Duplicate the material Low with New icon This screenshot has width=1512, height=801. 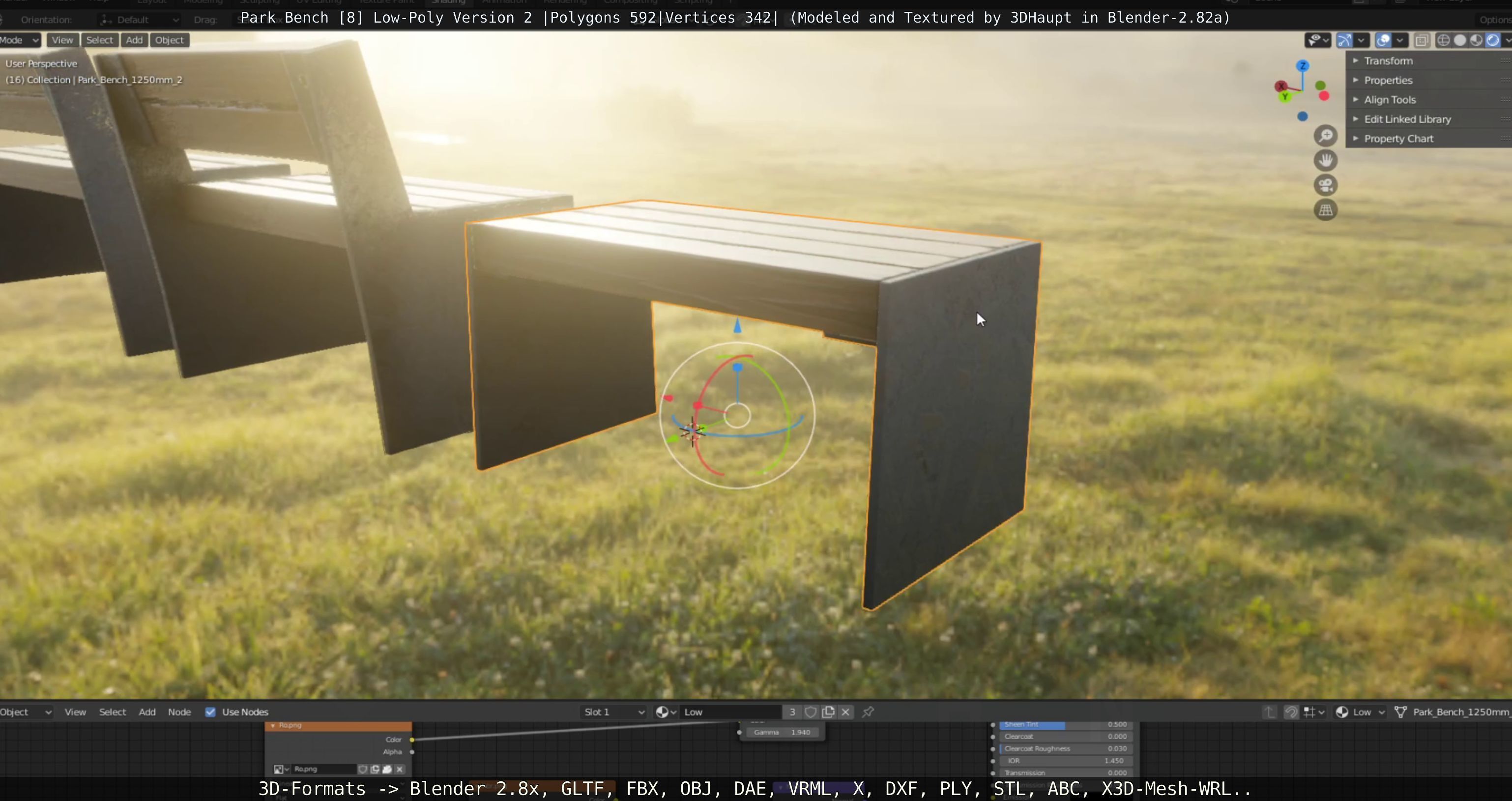coord(828,712)
